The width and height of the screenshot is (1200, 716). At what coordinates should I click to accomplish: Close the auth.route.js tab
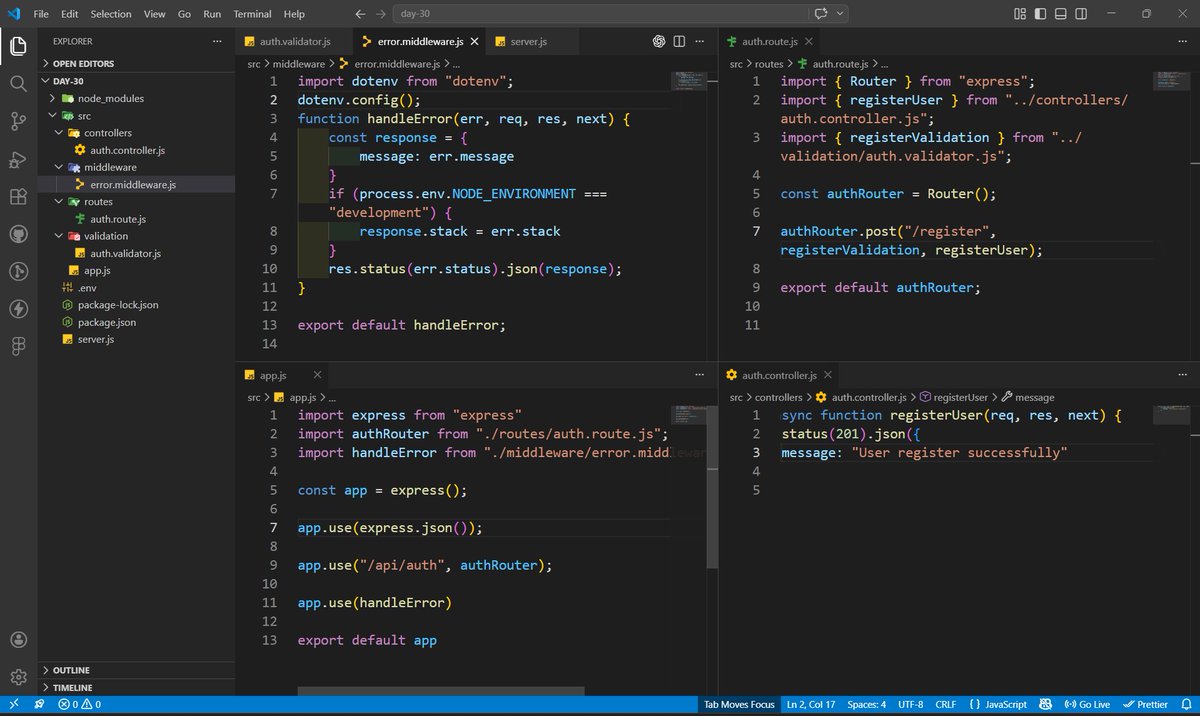(808, 41)
